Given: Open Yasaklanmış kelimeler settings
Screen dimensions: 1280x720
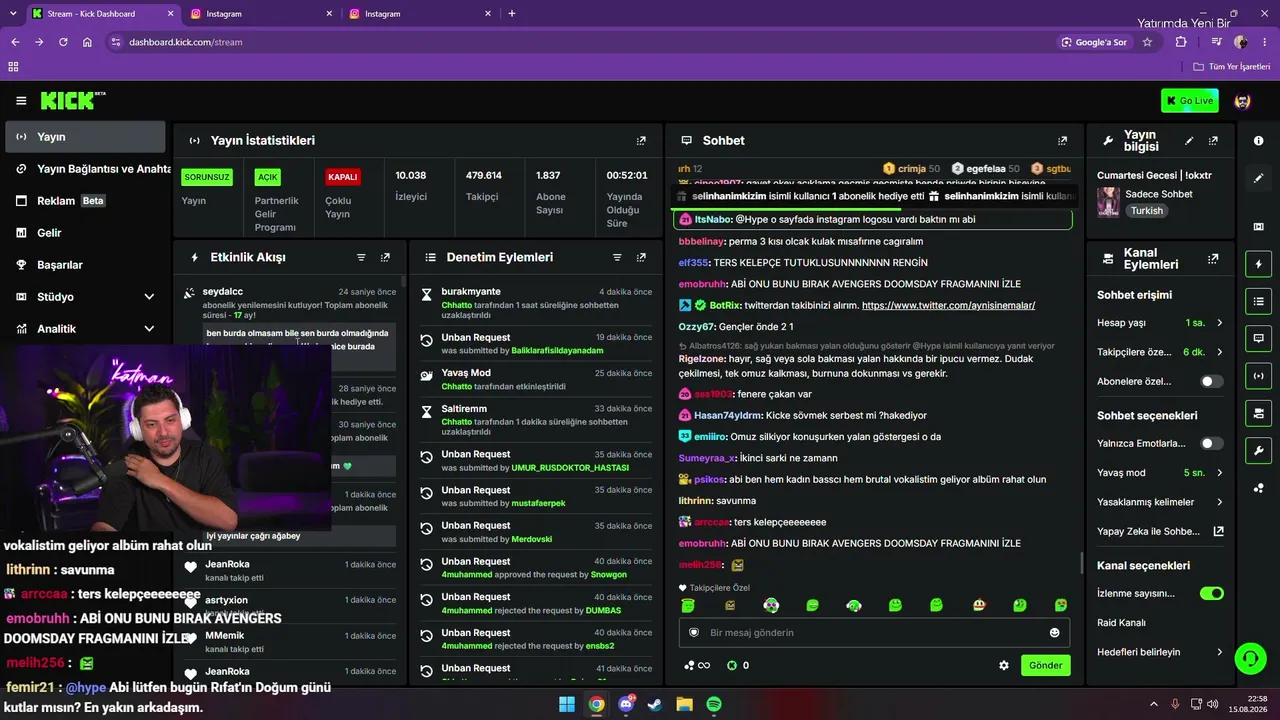Looking at the screenshot, I should pyautogui.click(x=1160, y=502).
